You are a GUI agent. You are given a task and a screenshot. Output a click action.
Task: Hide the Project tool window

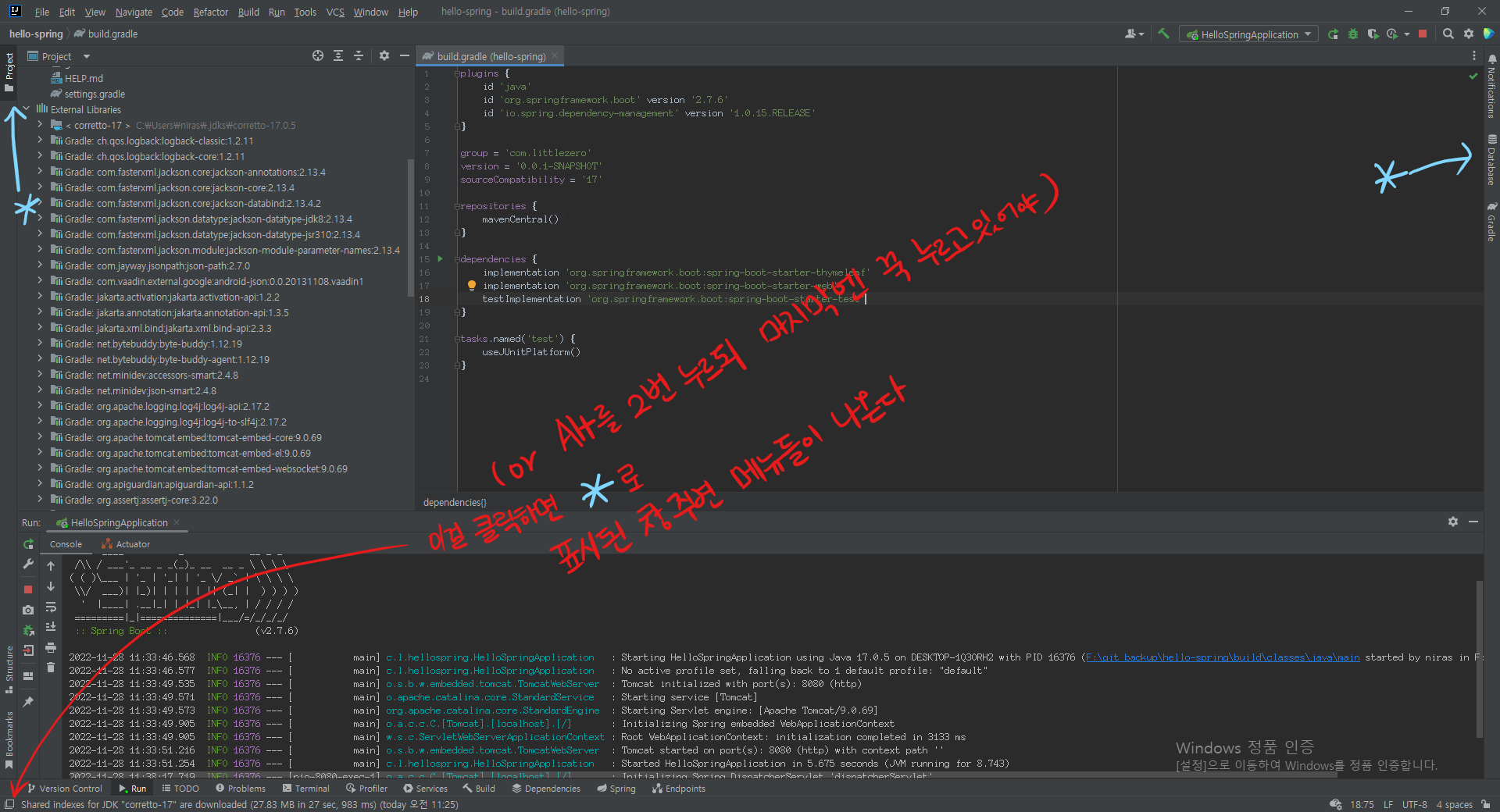click(404, 55)
